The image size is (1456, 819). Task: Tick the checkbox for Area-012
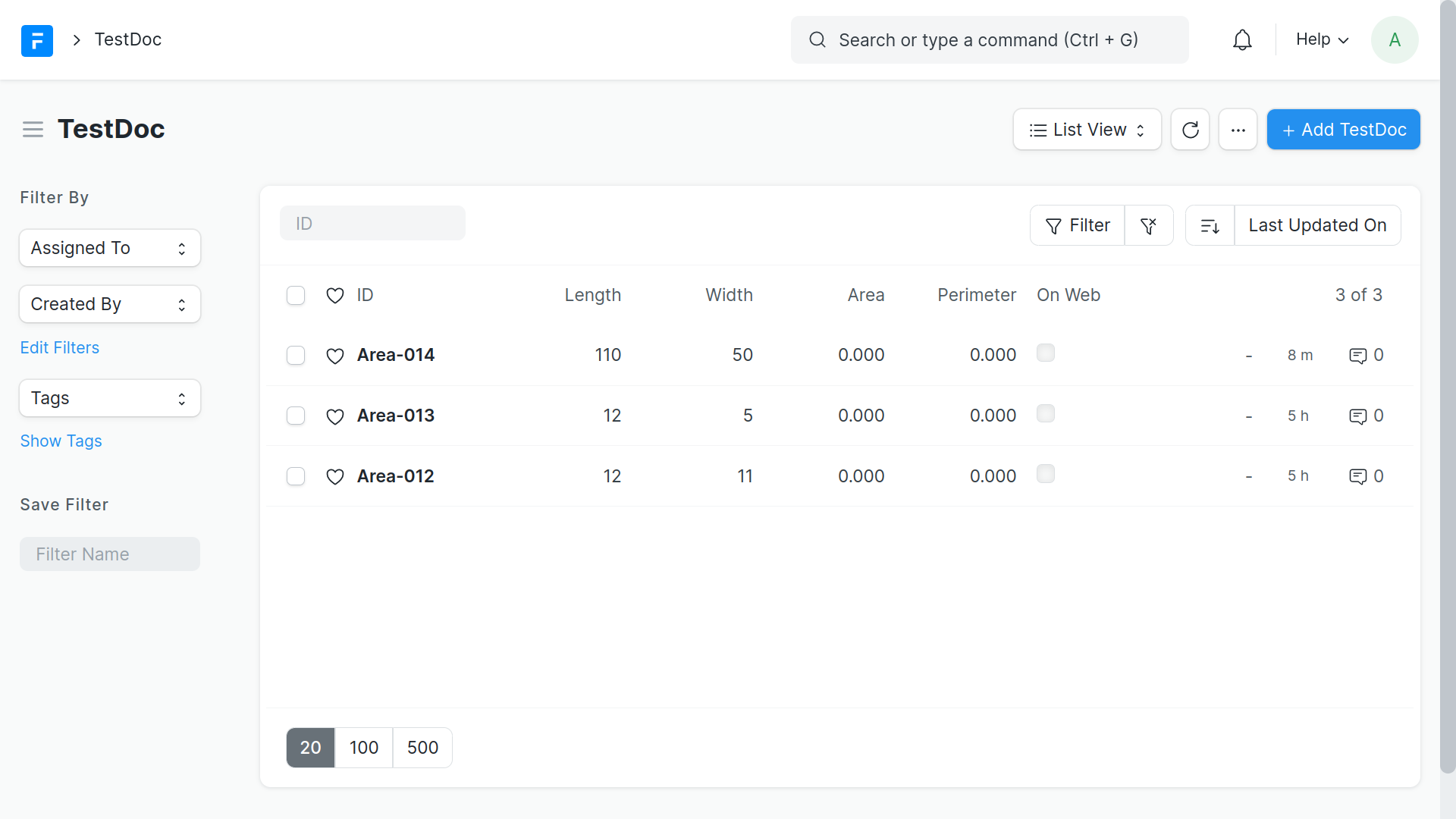[296, 476]
